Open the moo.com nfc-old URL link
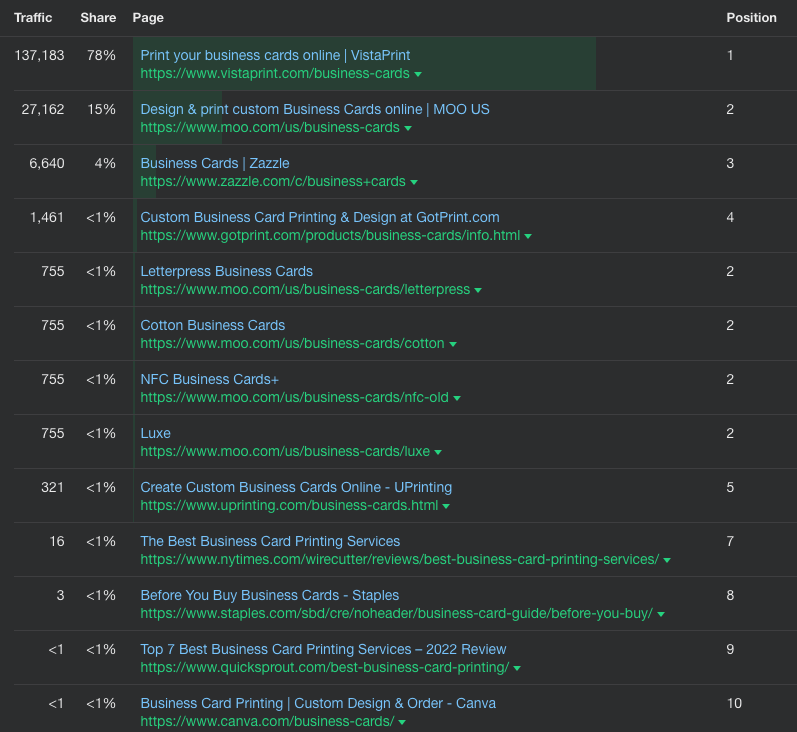The width and height of the screenshot is (797, 732). (294, 398)
